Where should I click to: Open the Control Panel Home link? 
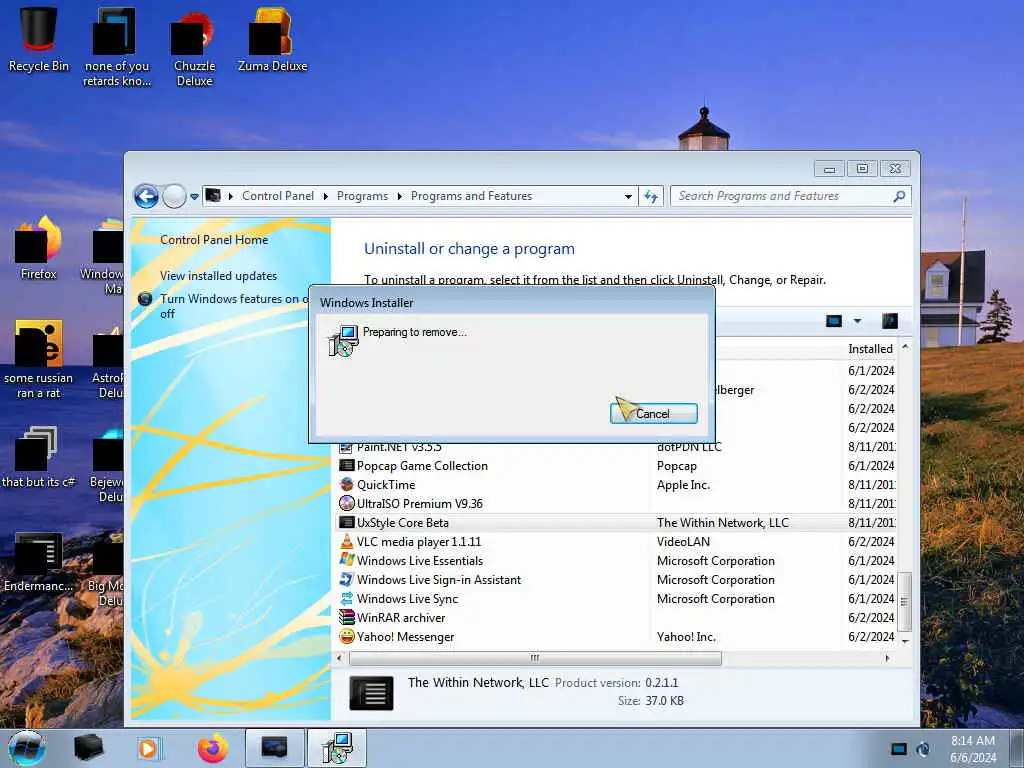click(214, 240)
